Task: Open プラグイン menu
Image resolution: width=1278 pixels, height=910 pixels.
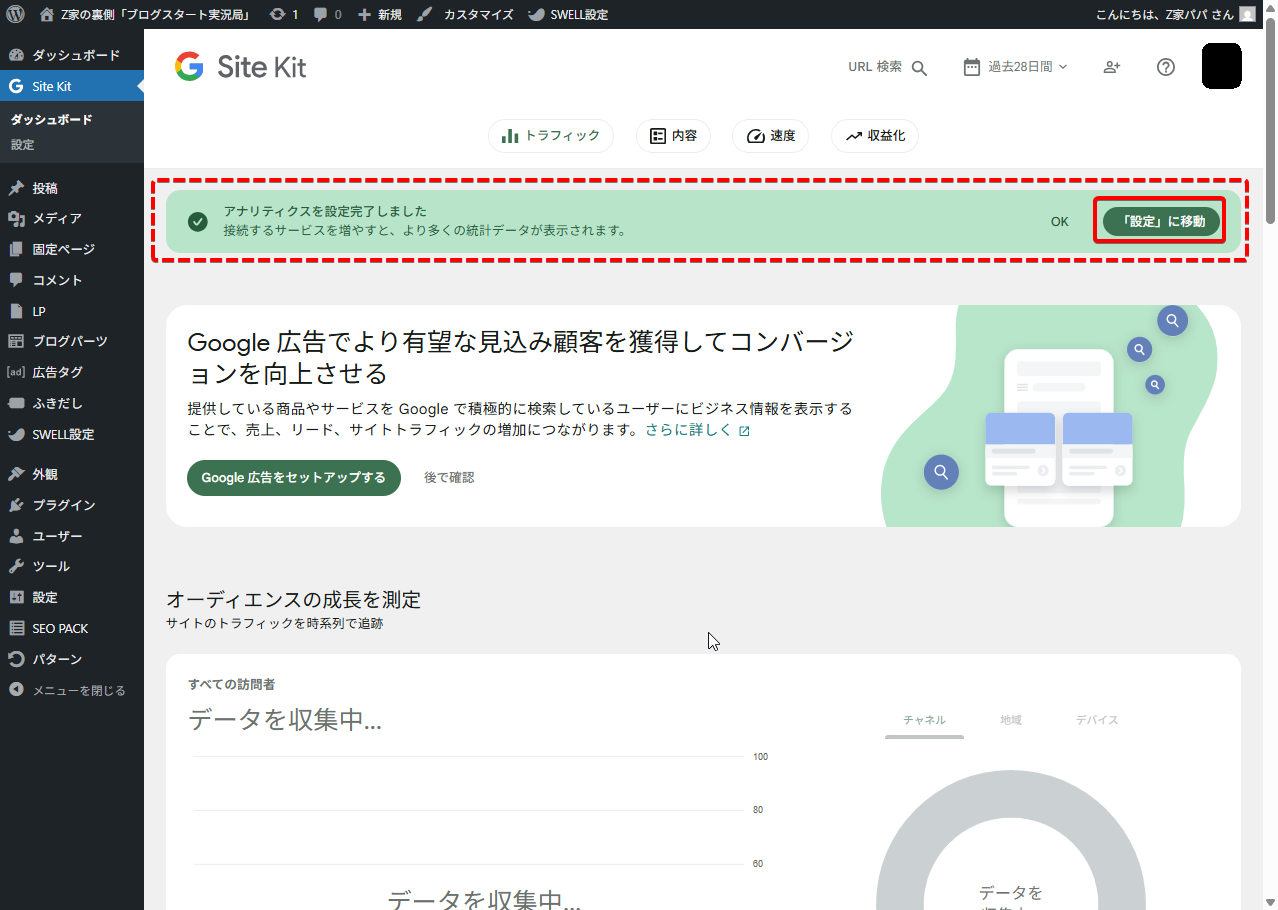Action: [72, 505]
